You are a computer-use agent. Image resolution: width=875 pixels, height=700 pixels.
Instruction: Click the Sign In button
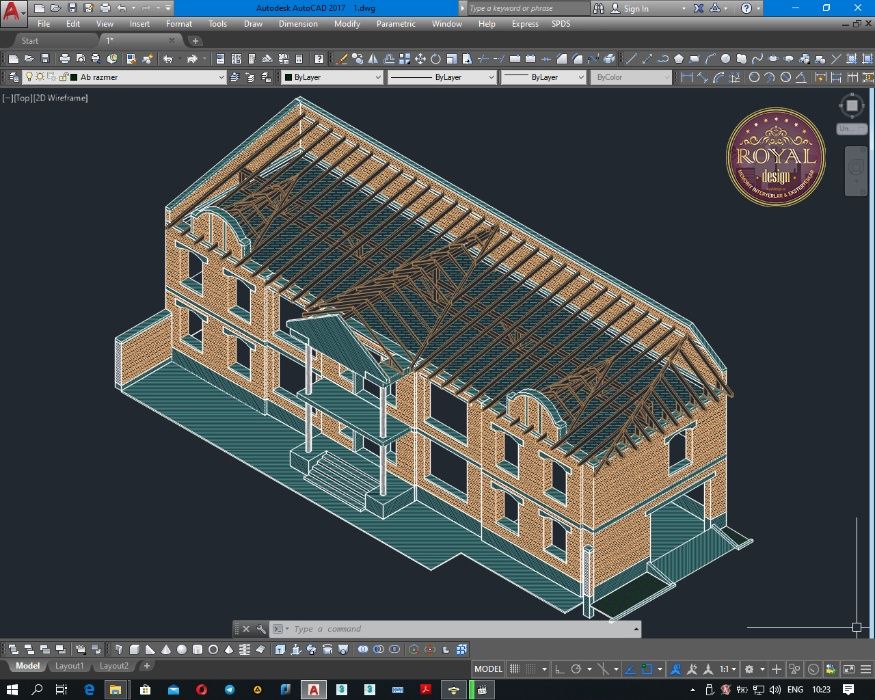click(636, 8)
